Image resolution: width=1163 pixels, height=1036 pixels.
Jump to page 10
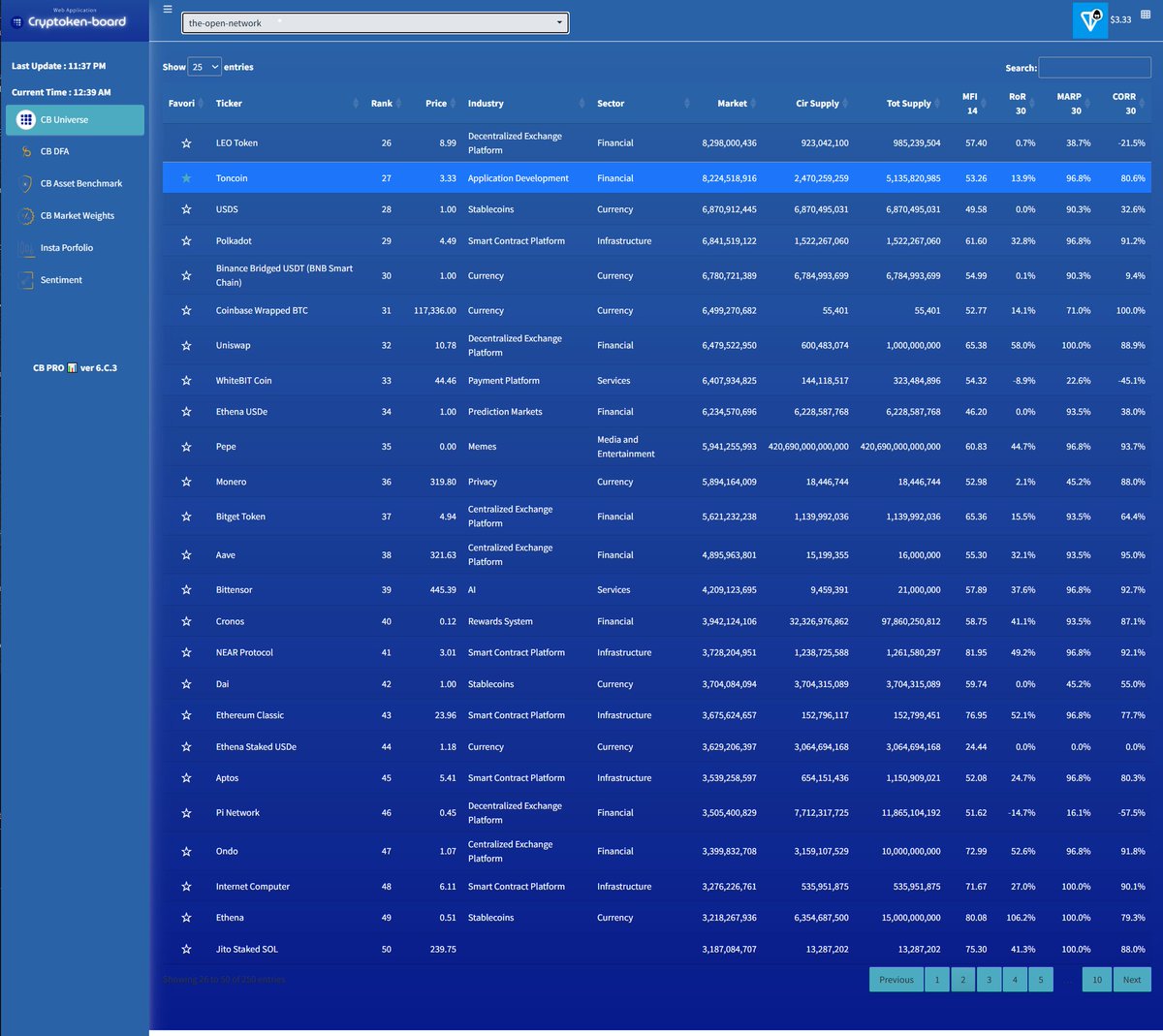click(x=1096, y=980)
